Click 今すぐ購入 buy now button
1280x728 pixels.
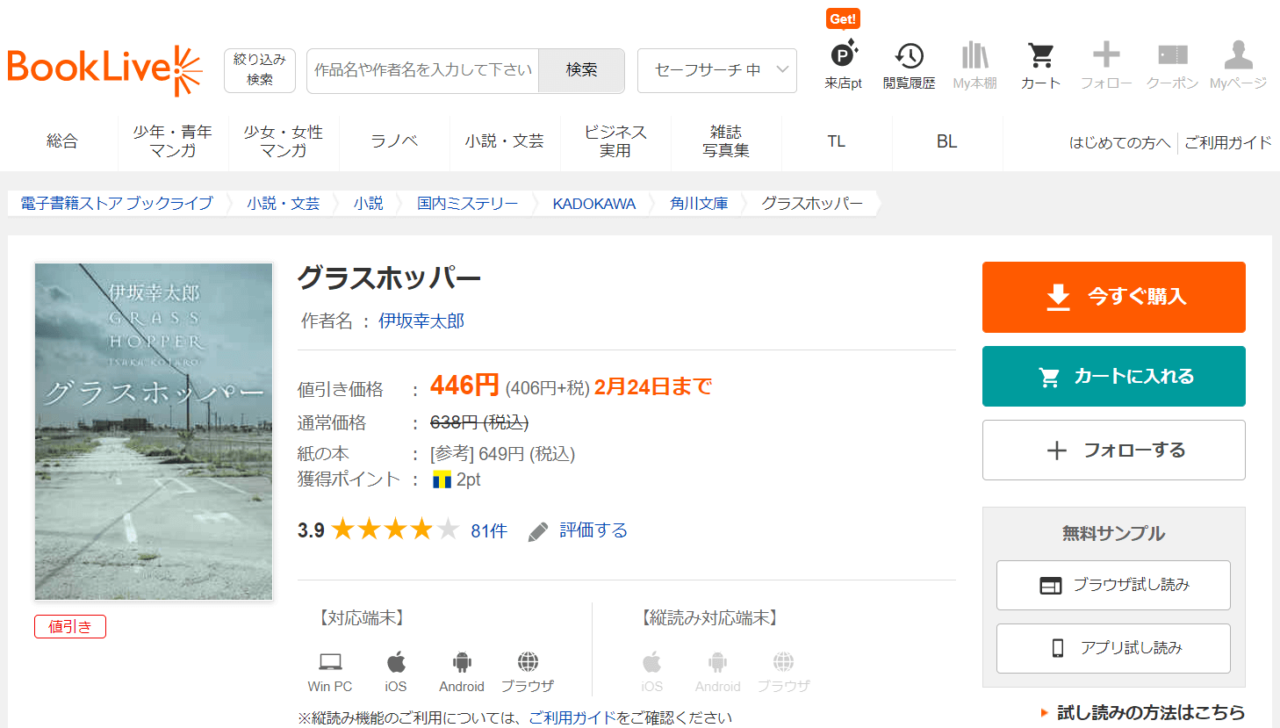pyautogui.click(x=1114, y=297)
